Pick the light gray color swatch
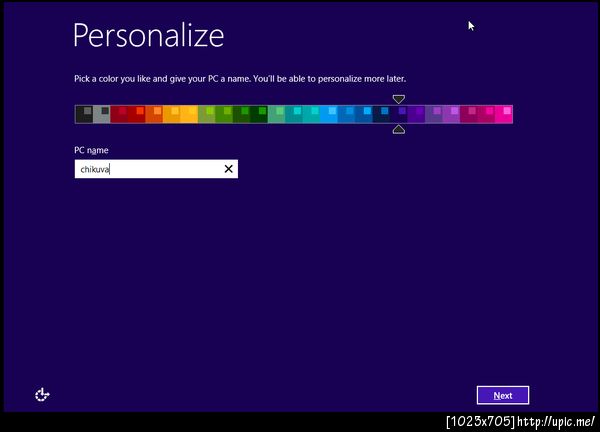The image size is (600, 432). [102, 114]
